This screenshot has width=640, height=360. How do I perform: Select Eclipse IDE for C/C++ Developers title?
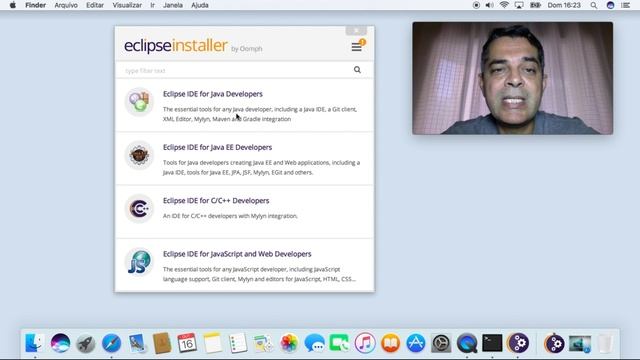216,201
